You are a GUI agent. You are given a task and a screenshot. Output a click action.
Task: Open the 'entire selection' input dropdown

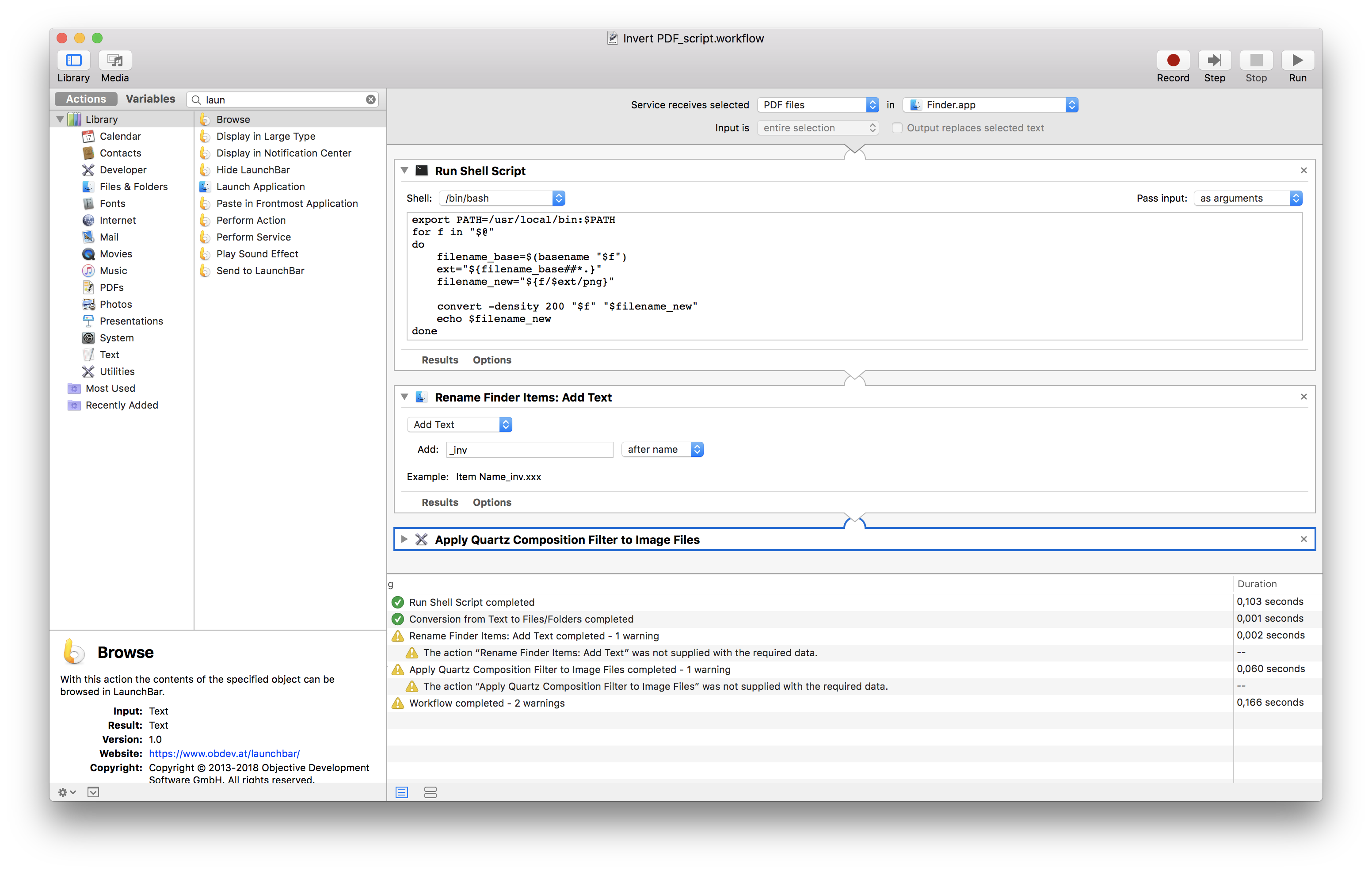(x=818, y=128)
